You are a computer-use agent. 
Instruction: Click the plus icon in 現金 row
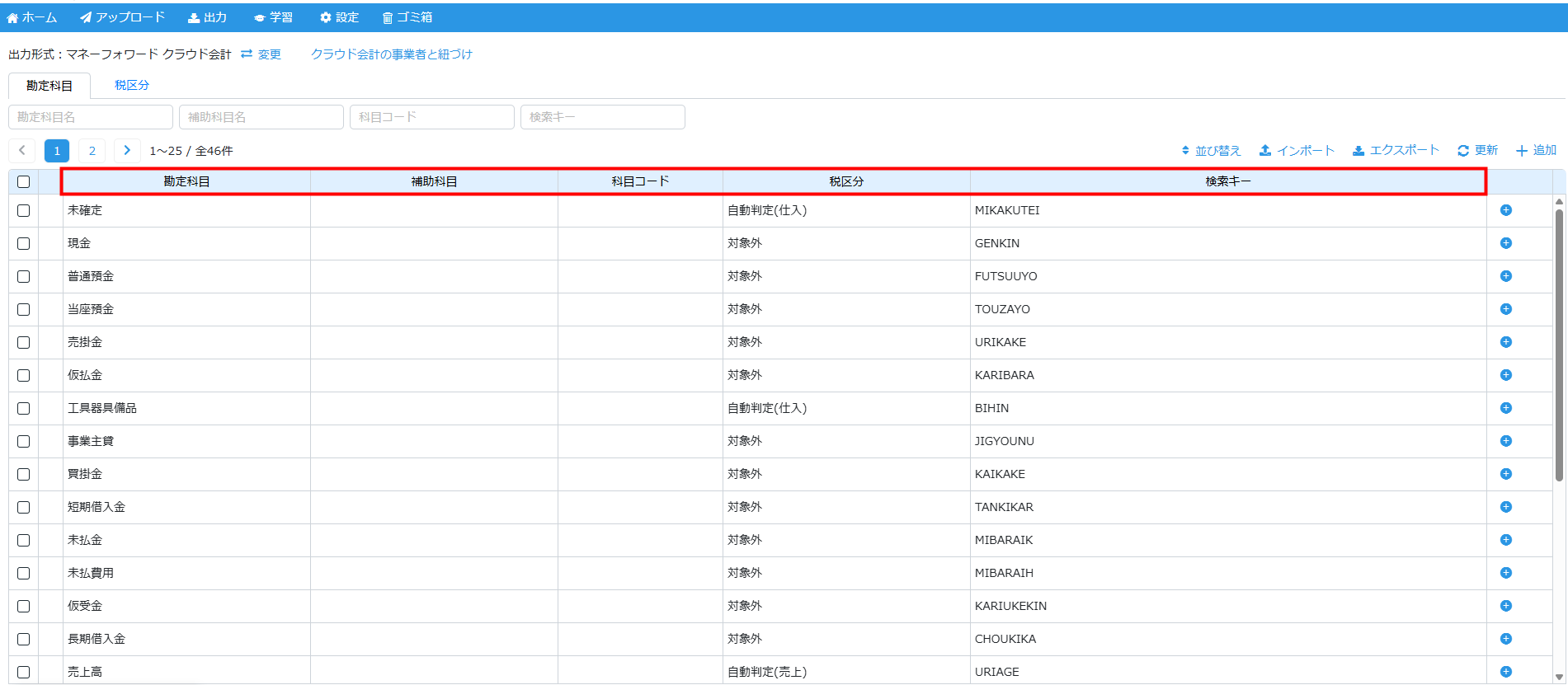click(1505, 243)
